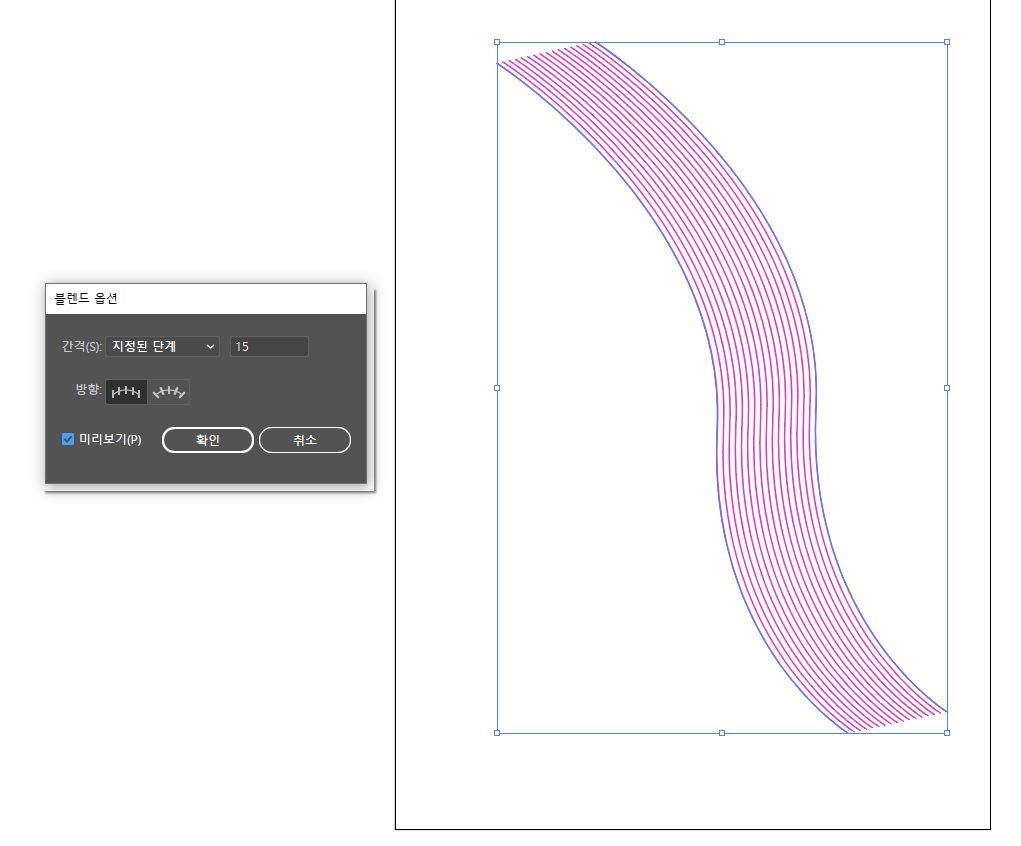This screenshot has height=846, width=1021.
Task: Click the top-center bounding box handle
Action: [x=721, y=42]
